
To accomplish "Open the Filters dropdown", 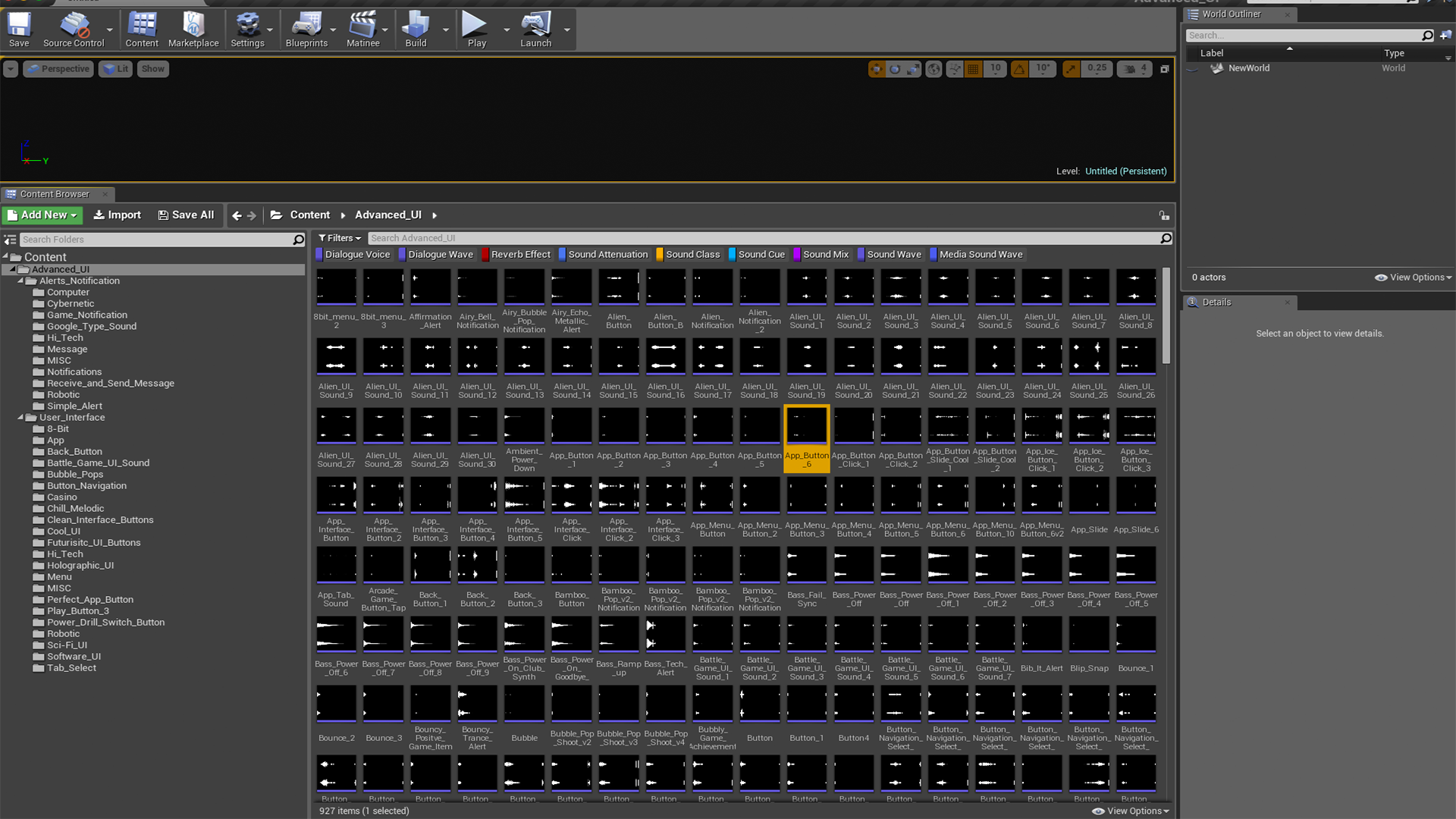I will [340, 238].
